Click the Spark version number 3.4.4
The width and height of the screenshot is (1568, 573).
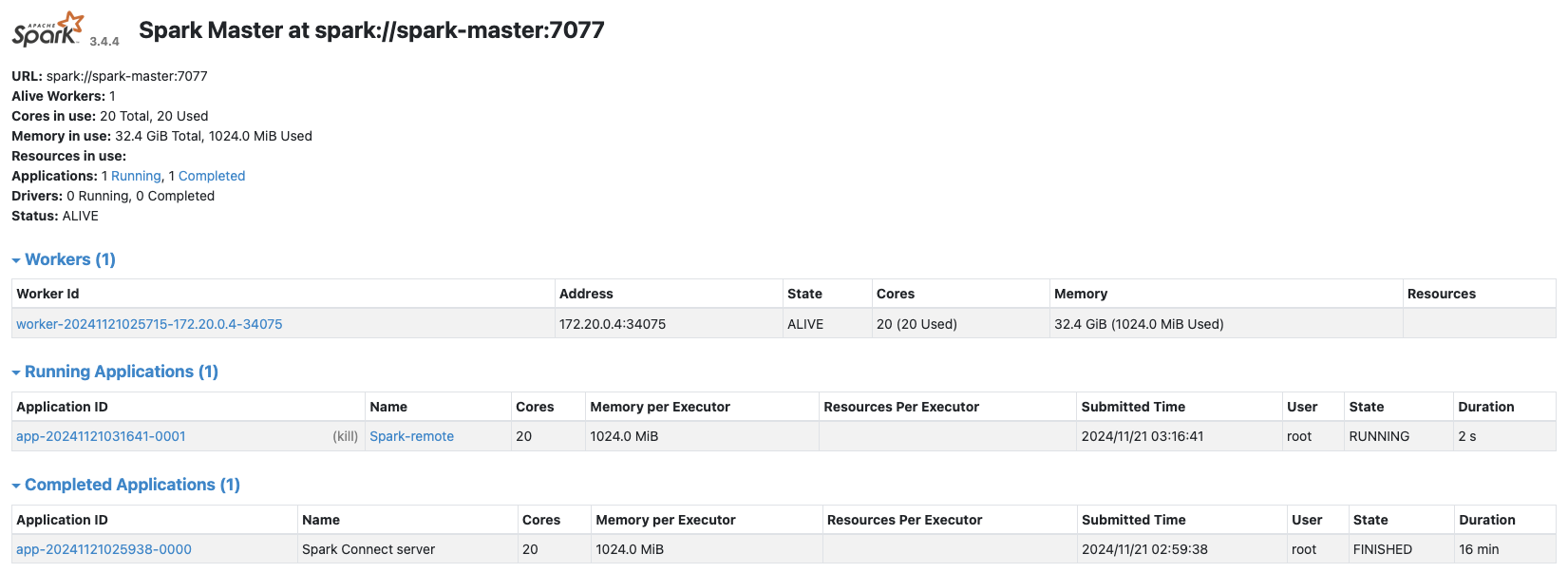[x=104, y=41]
